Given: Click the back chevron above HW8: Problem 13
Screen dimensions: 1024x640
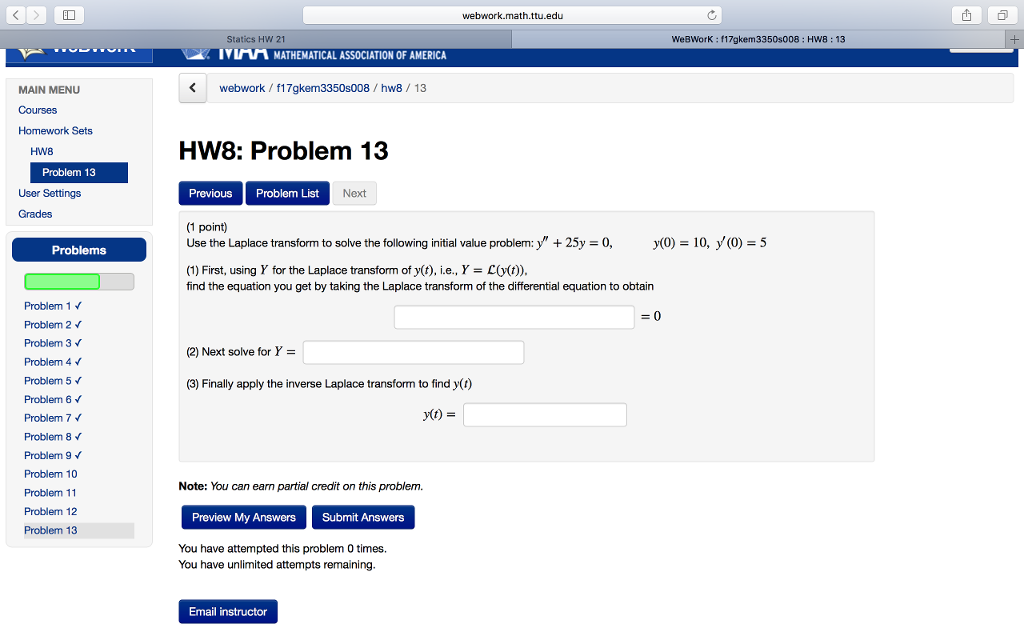Looking at the screenshot, I should click(x=193, y=88).
